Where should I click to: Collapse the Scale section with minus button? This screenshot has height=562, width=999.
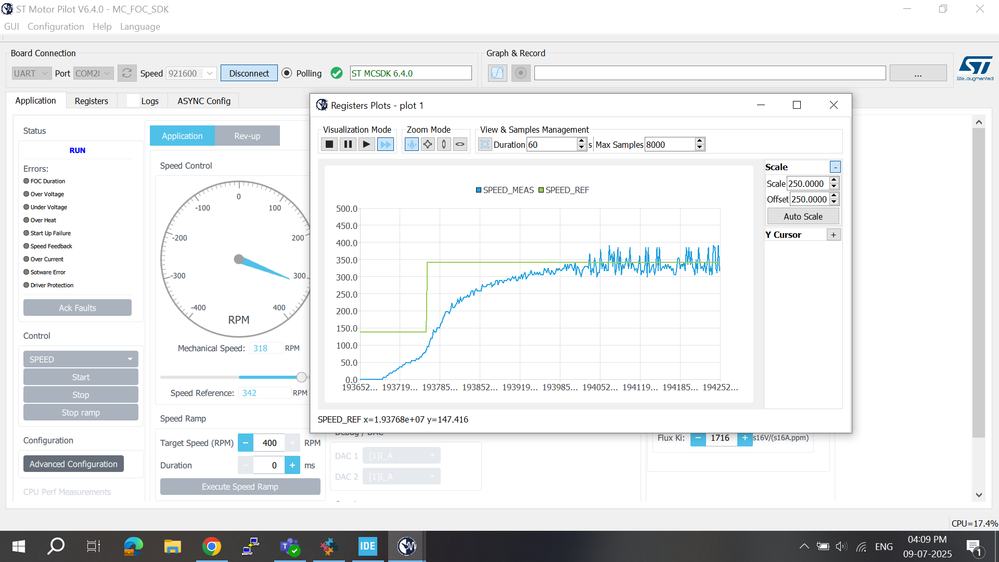click(x=835, y=167)
